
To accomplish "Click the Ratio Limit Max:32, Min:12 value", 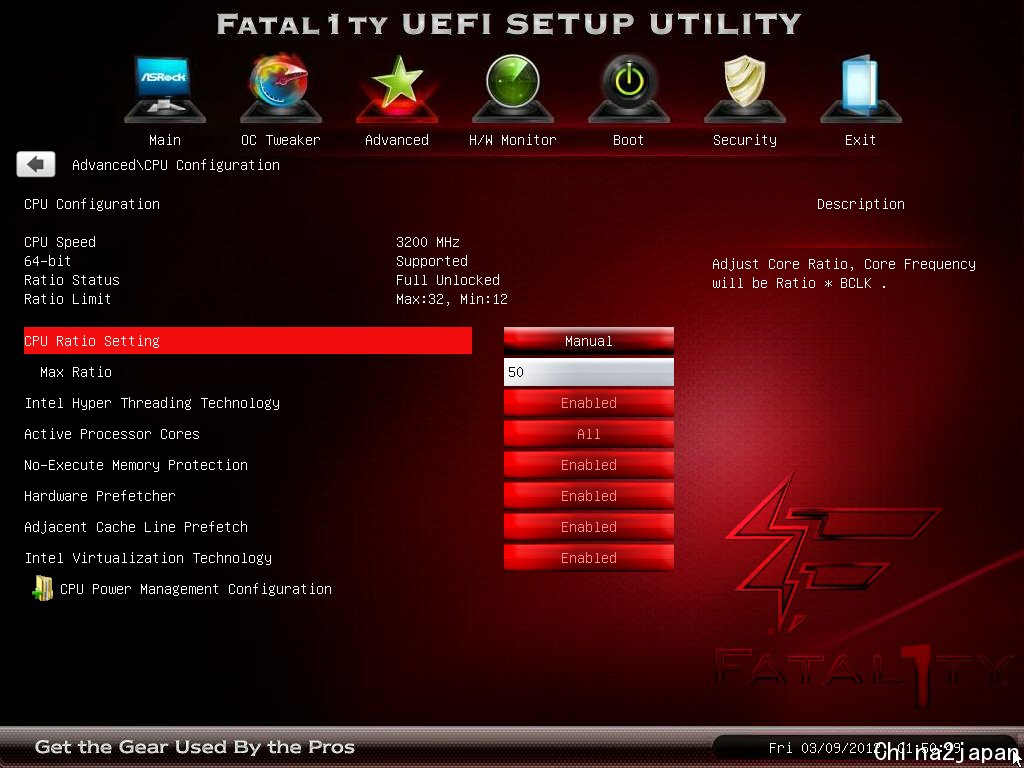I will tap(452, 299).
